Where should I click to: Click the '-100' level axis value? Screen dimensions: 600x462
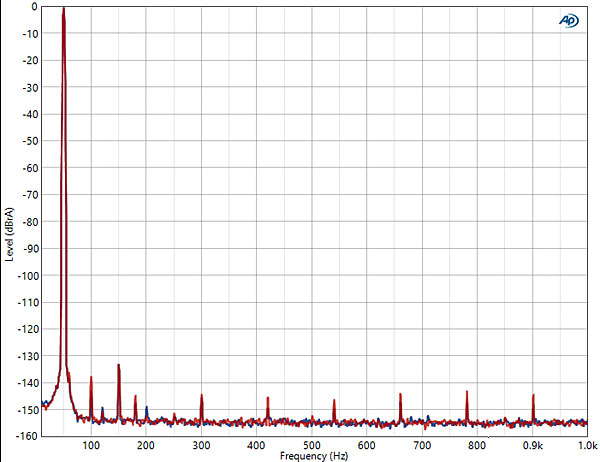tap(28, 276)
